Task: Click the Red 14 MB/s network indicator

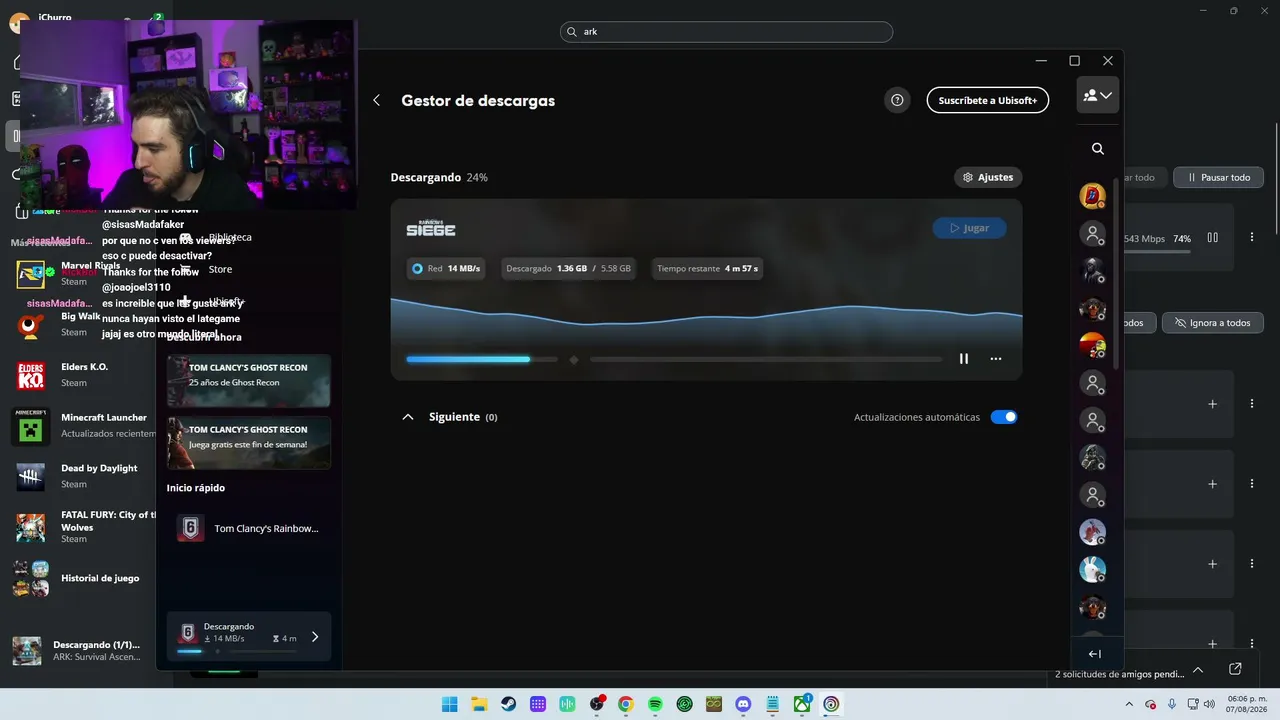Action: [x=446, y=268]
